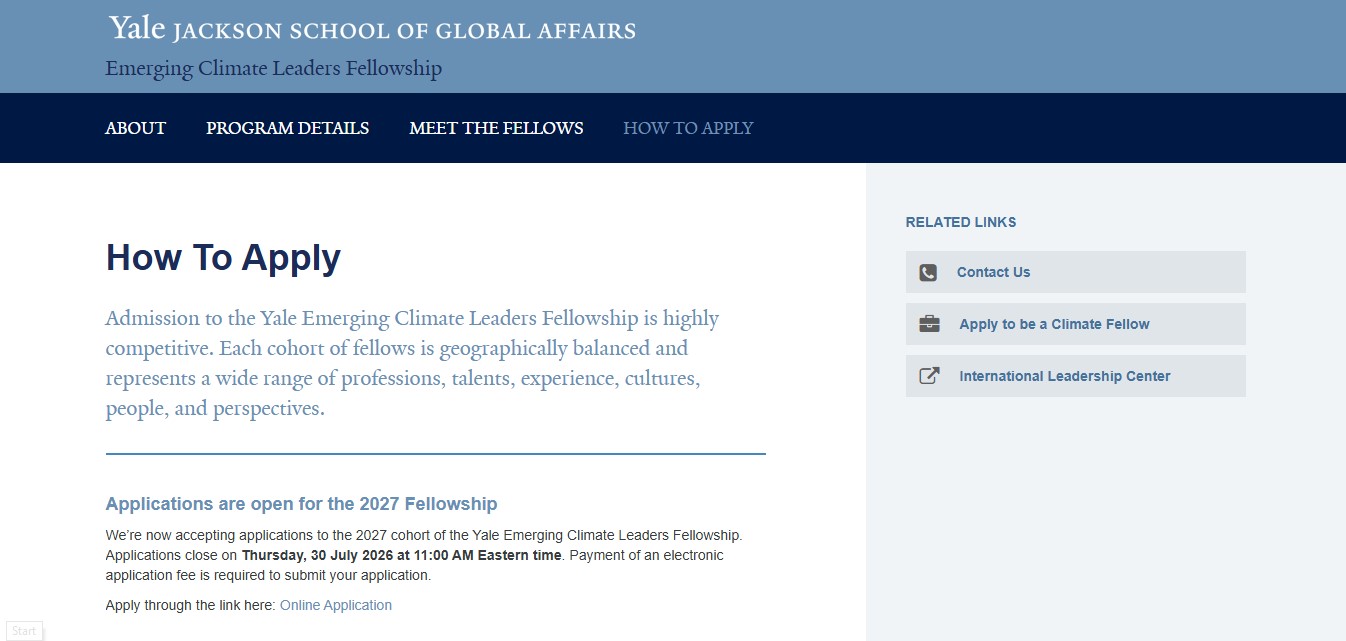Click Applications are open for 2027 heading
Image resolution: width=1346 pixels, height=641 pixels.
click(301, 504)
